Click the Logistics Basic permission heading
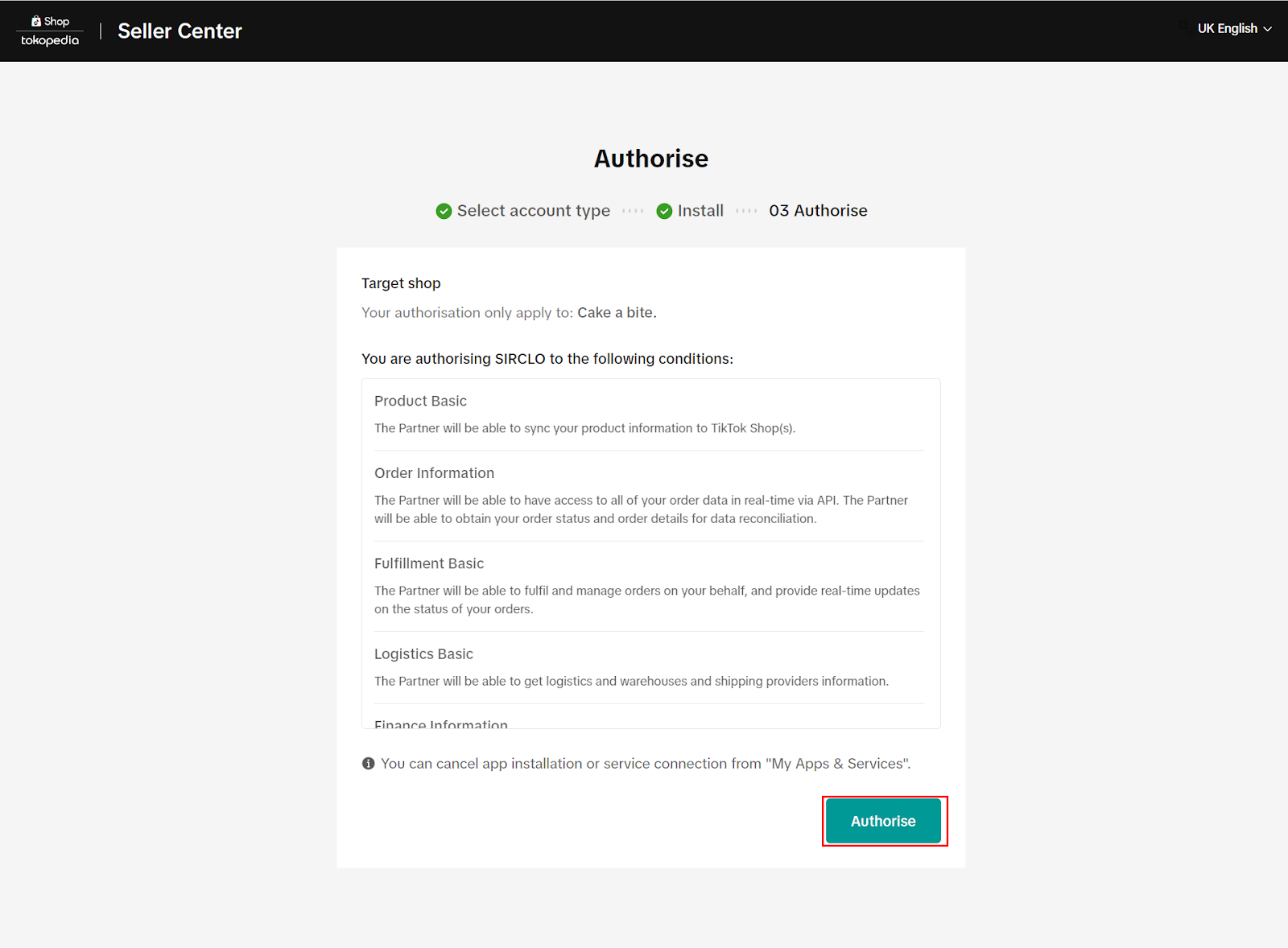Viewport: 1288px width, 948px height. [423, 654]
